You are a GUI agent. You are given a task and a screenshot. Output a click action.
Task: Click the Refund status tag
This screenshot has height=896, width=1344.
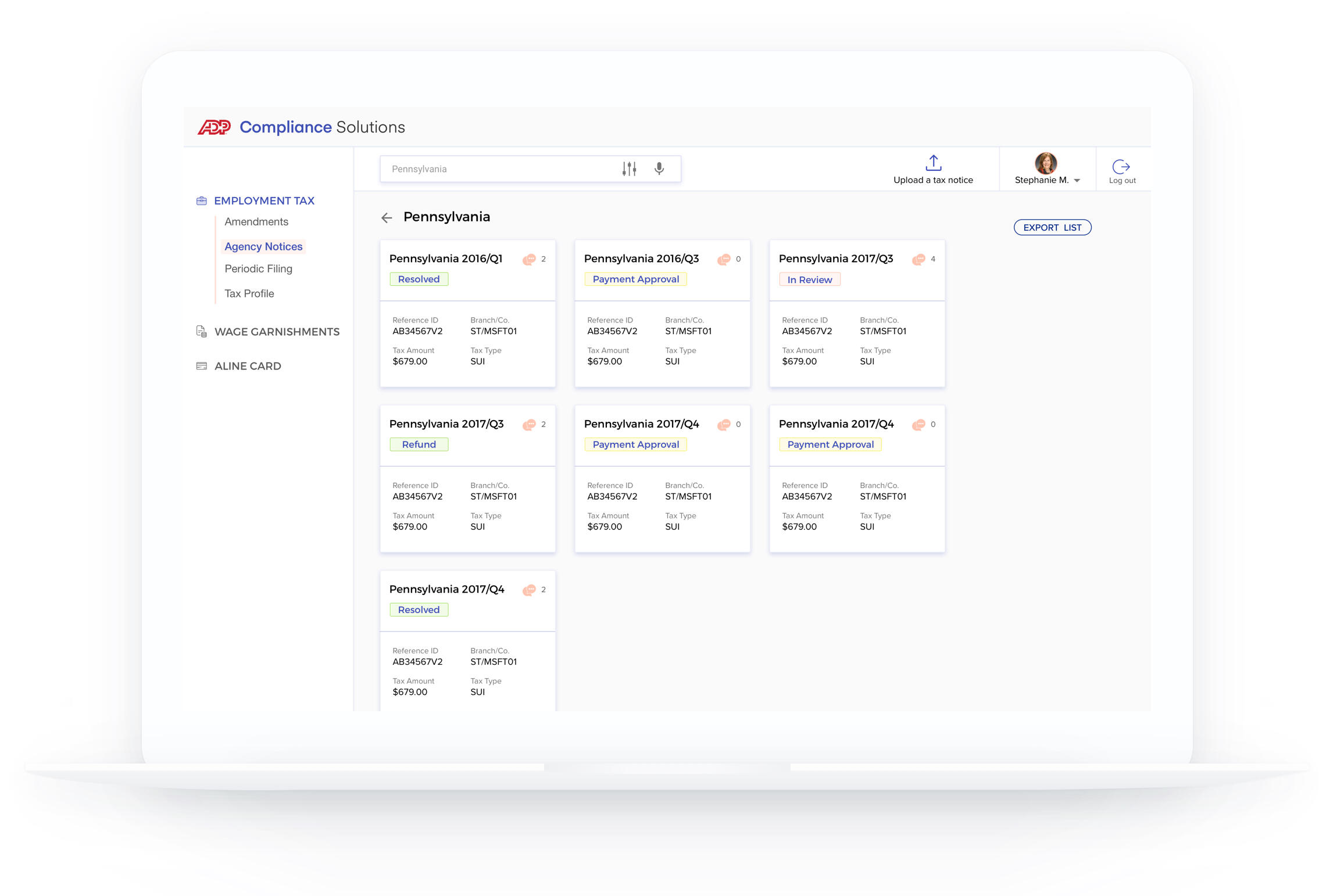419,445
